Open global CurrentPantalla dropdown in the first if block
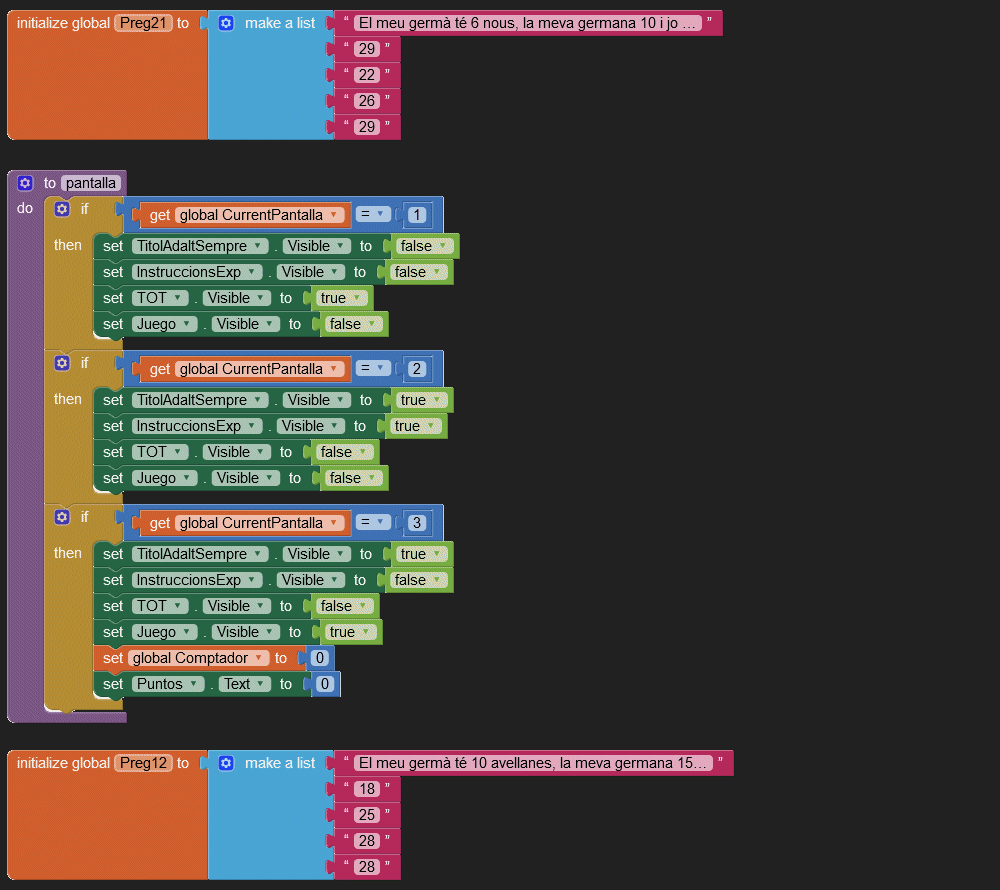 pyautogui.click(x=261, y=215)
